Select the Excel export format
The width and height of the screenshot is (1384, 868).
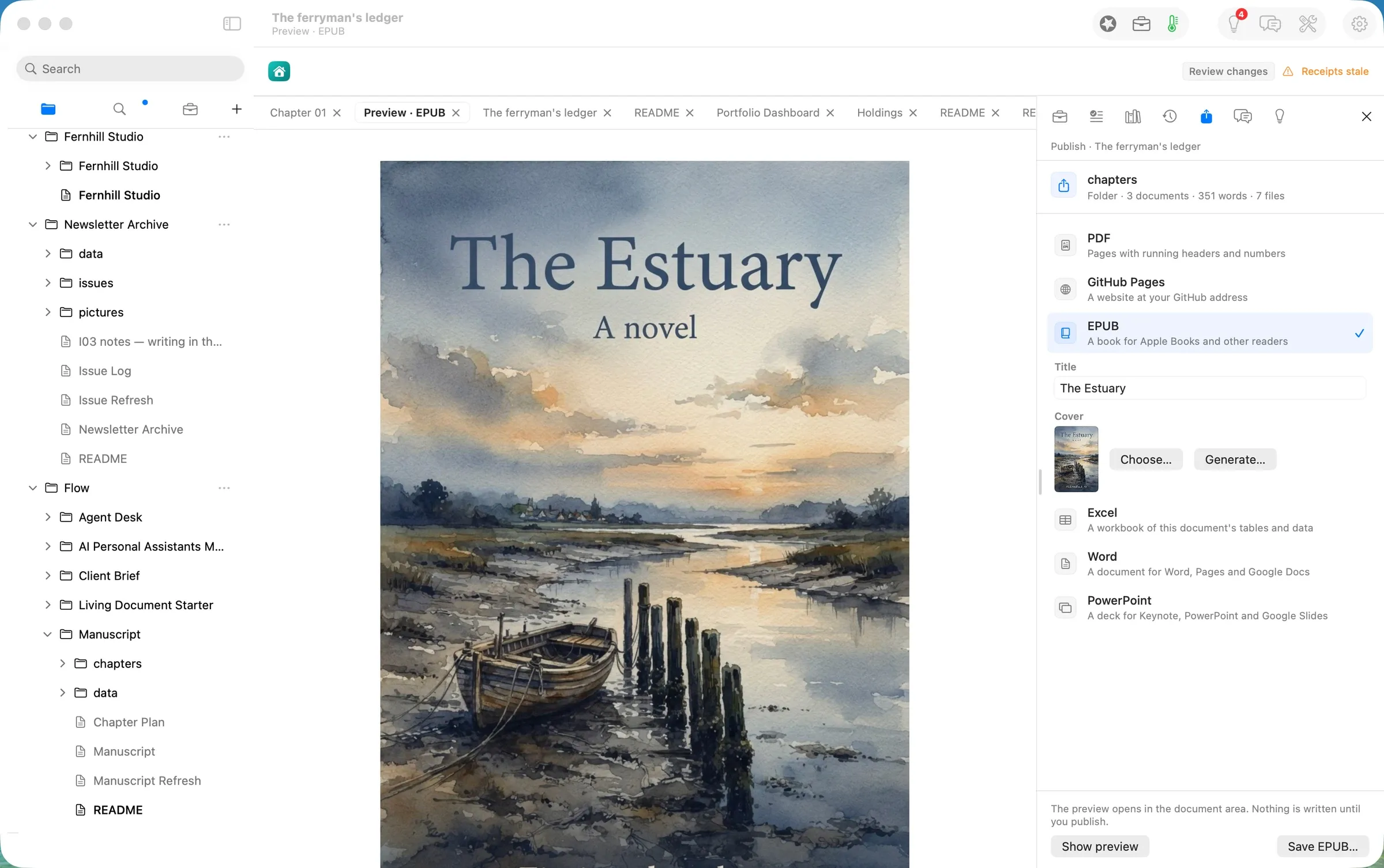coord(1210,520)
